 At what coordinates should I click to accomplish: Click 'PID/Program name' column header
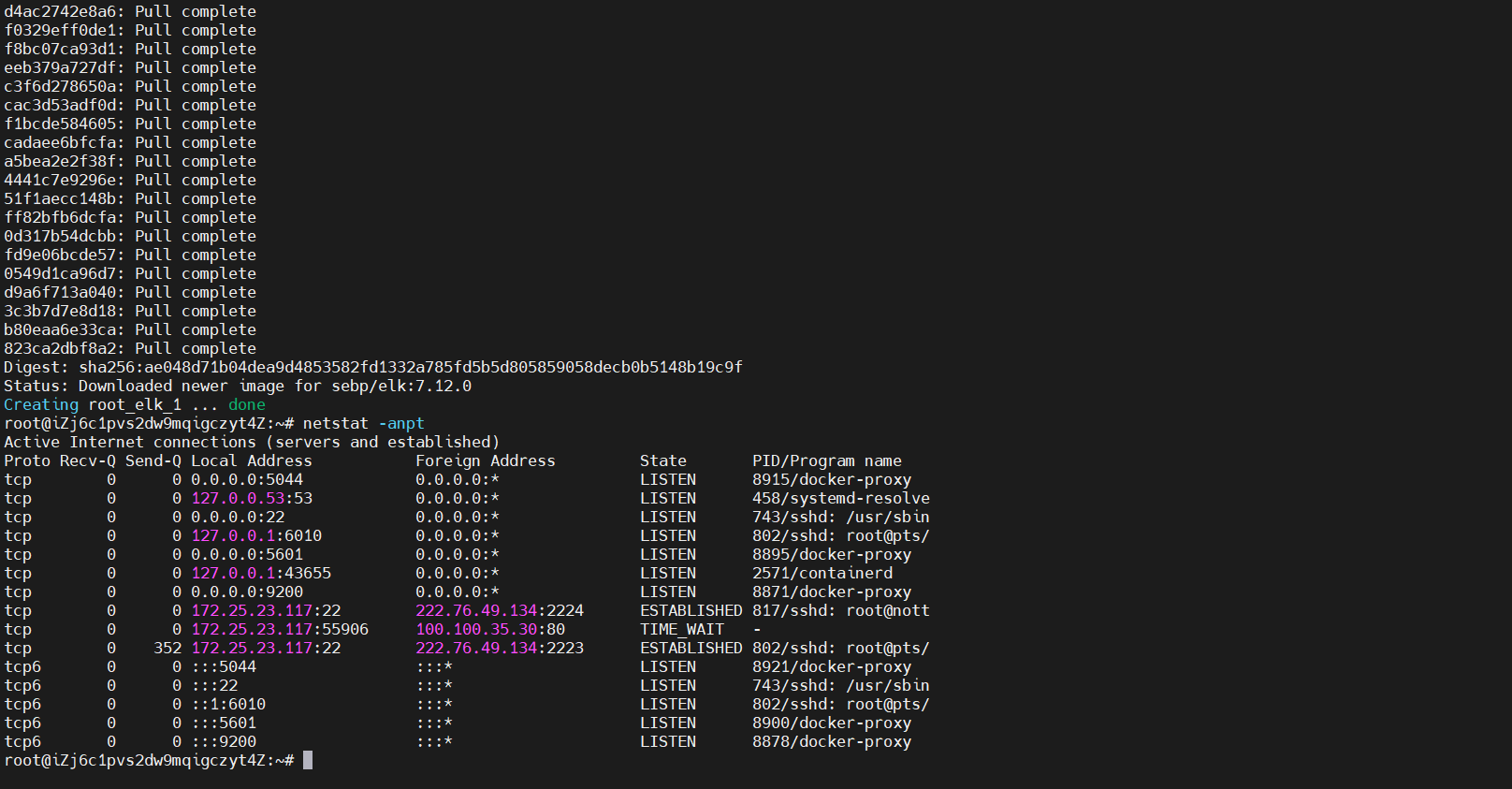(x=827, y=460)
